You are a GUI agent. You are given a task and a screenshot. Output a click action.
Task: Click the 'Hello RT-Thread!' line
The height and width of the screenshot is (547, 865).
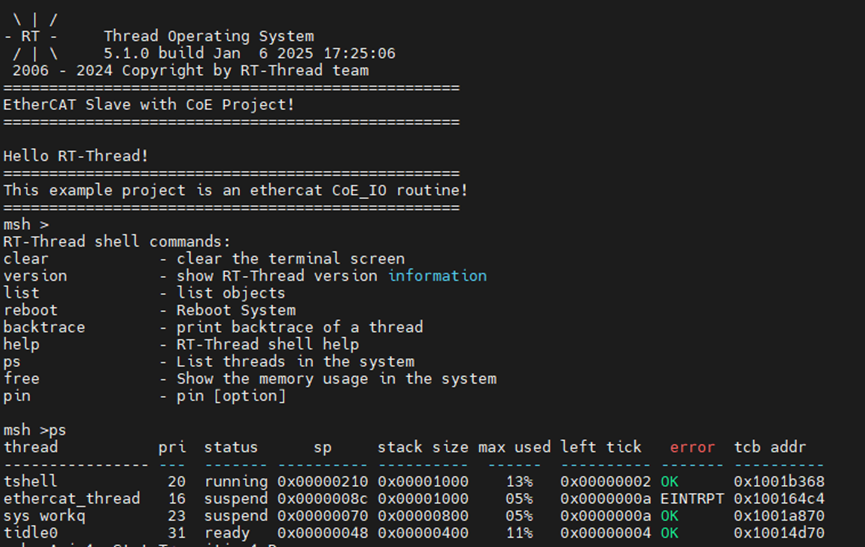[76, 155]
